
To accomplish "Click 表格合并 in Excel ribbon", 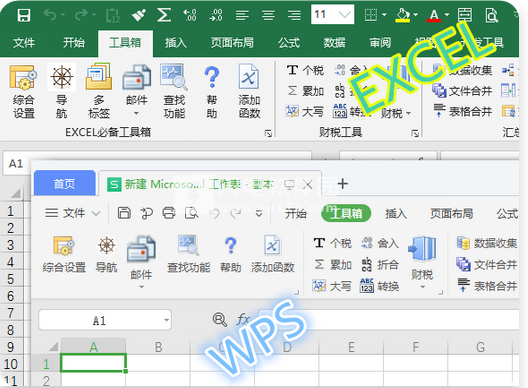I will [462, 111].
